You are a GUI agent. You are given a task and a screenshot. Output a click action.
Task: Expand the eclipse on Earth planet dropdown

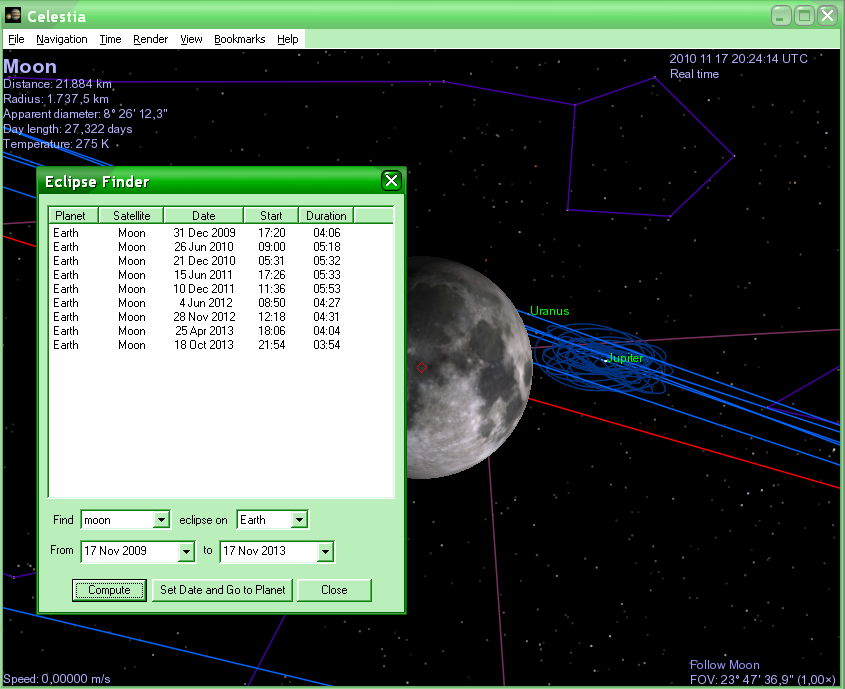tap(299, 520)
